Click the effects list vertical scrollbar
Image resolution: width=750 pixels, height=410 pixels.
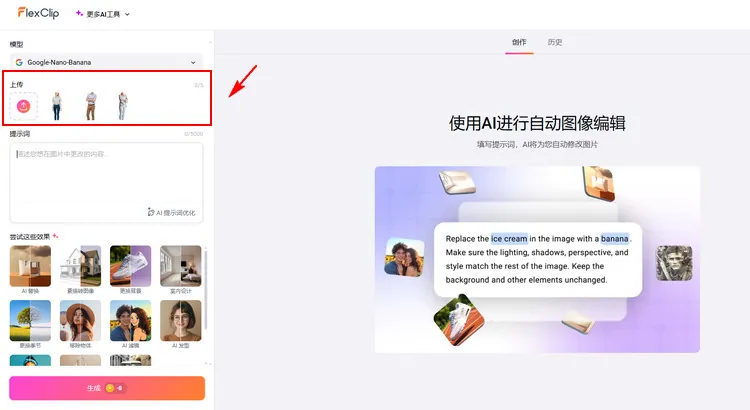[207, 290]
